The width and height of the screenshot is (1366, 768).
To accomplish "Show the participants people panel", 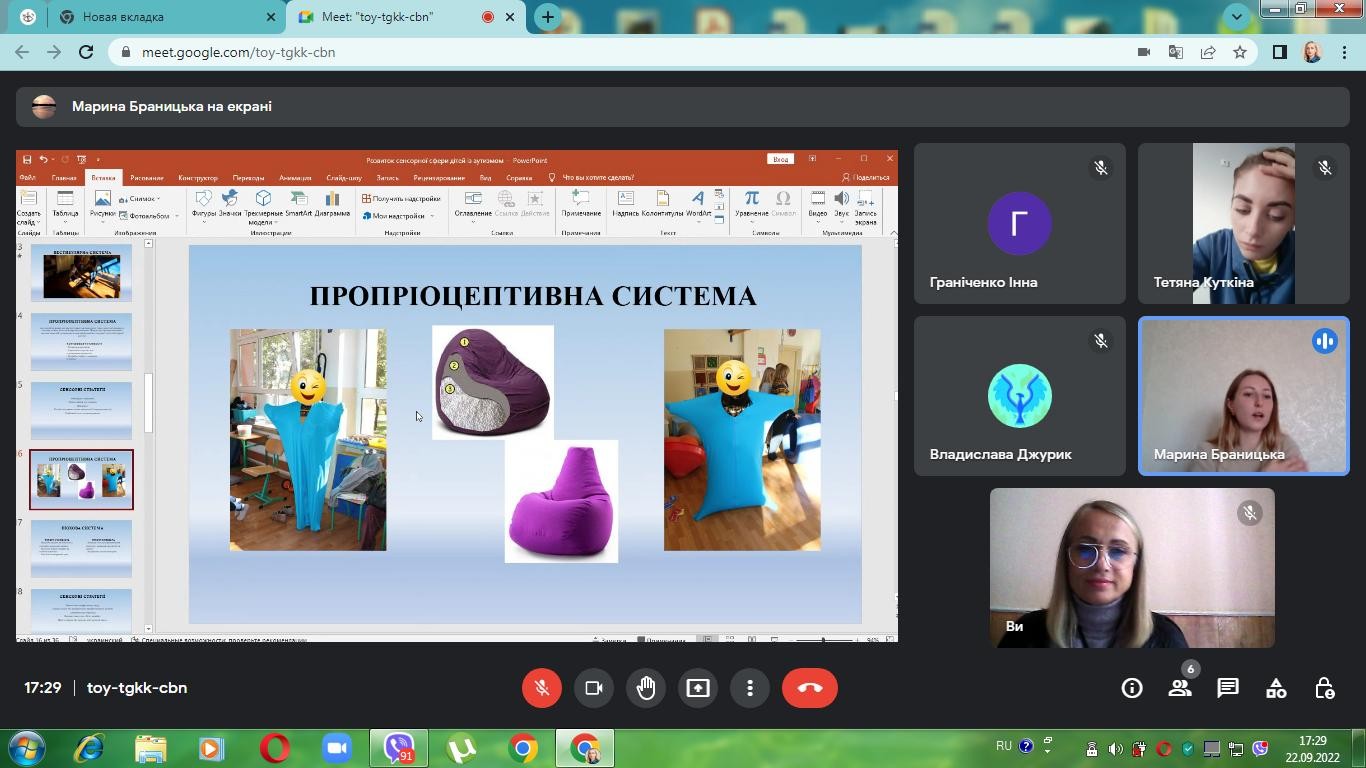I will click(1180, 688).
